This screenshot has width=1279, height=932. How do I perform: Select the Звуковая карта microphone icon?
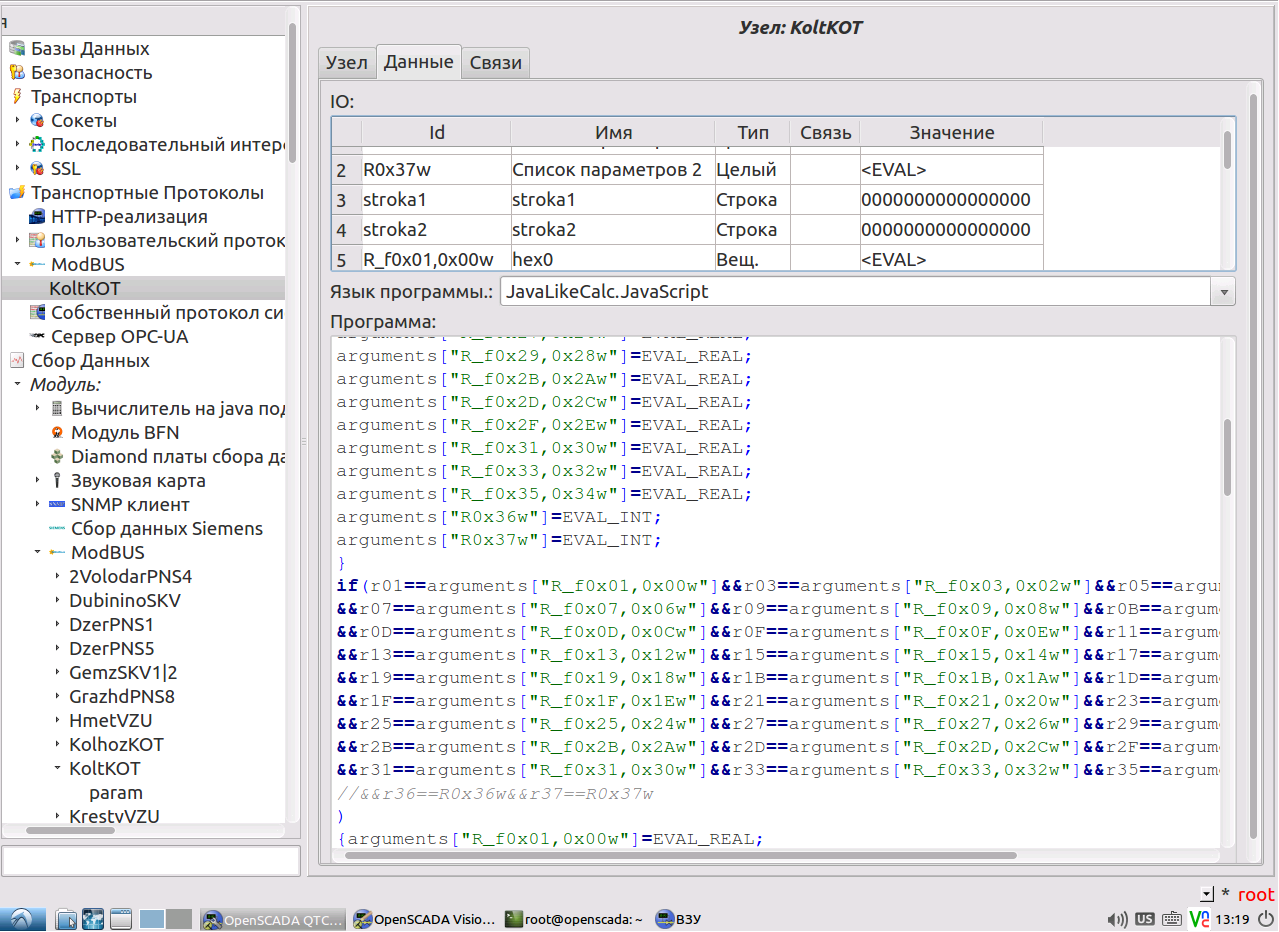click(x=57, y=481)
